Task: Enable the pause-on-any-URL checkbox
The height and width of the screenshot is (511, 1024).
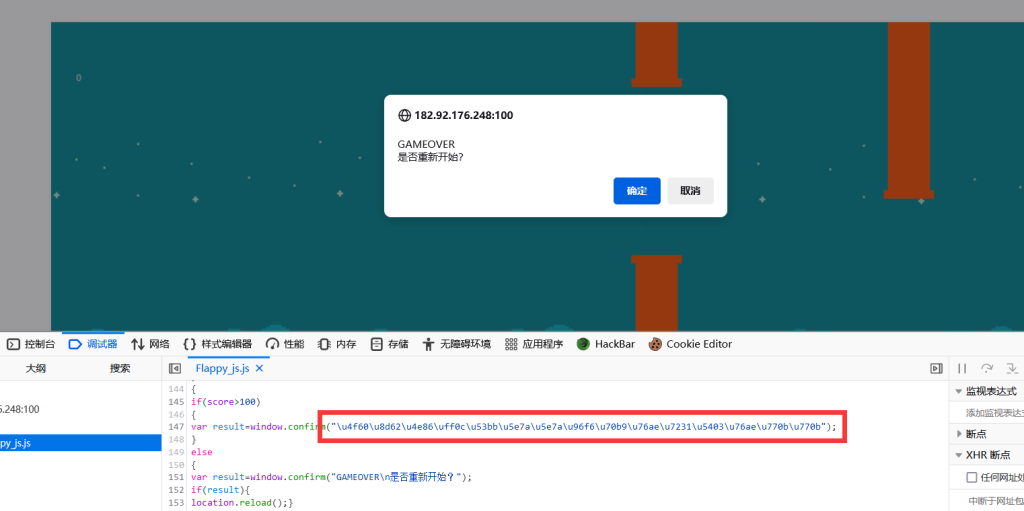Action: pos(972,478)
